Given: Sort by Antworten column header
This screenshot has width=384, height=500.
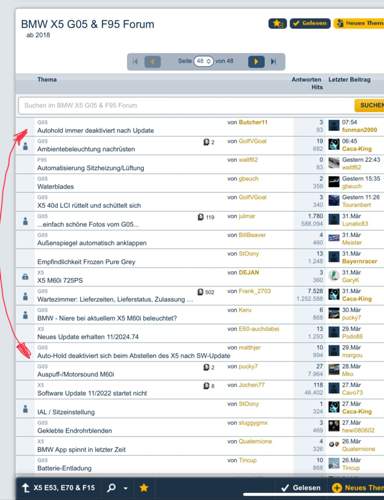Looking at the screenshot, I should pos(306,79).
